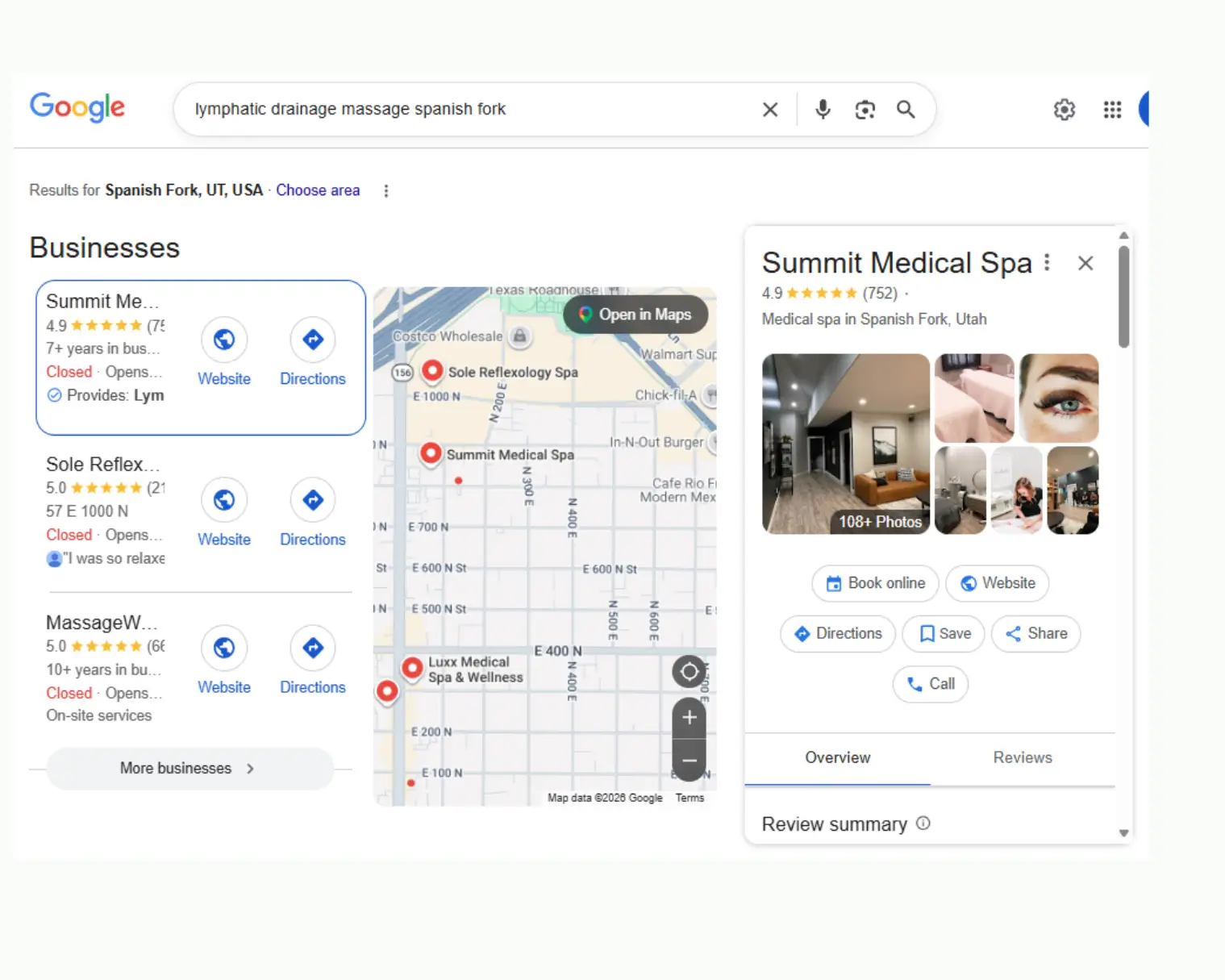Open quick settings gear
Screen dimensions: 1225x980
pos(1064,109)
